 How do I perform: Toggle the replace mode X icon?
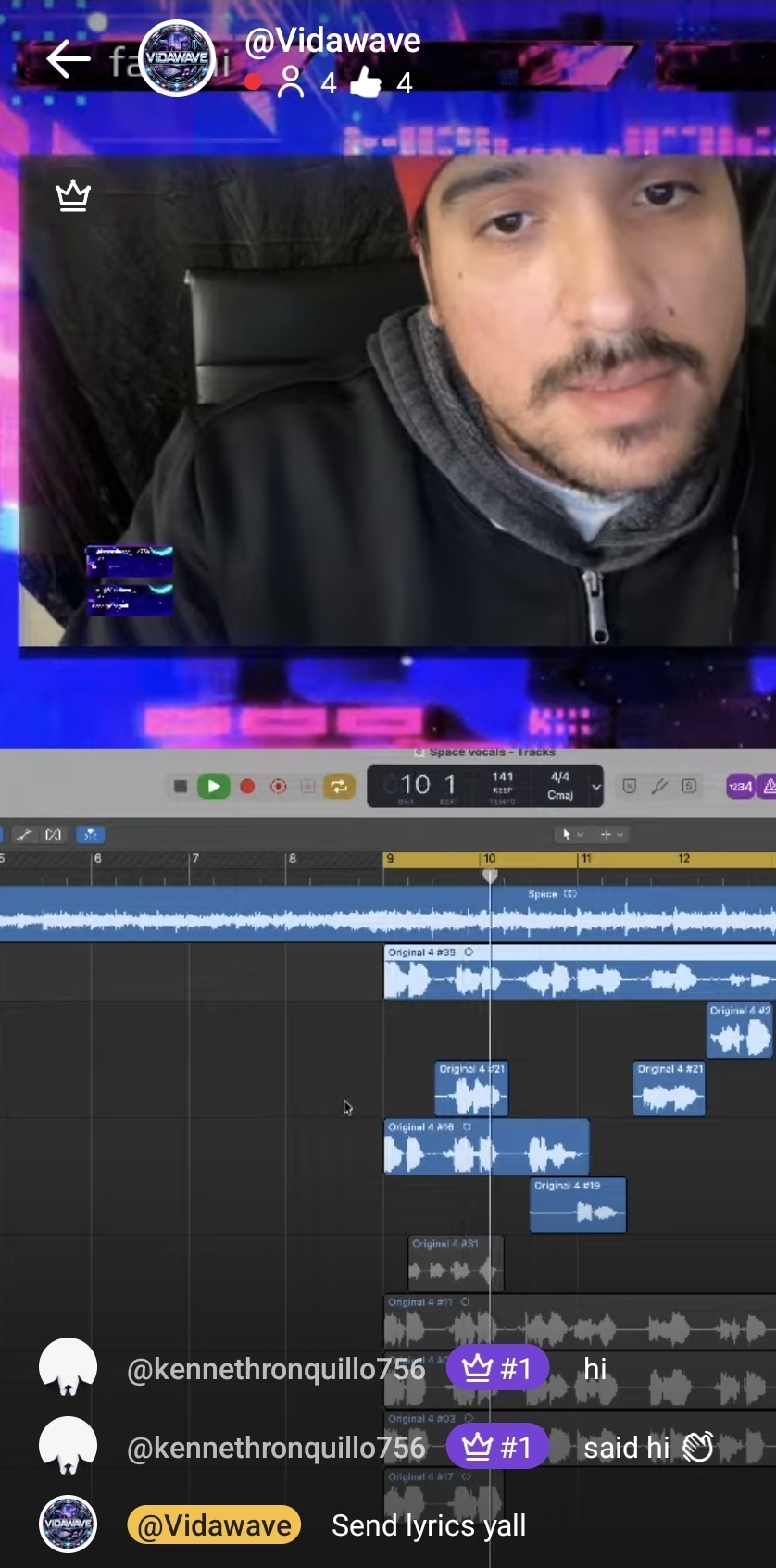point(630,787)
